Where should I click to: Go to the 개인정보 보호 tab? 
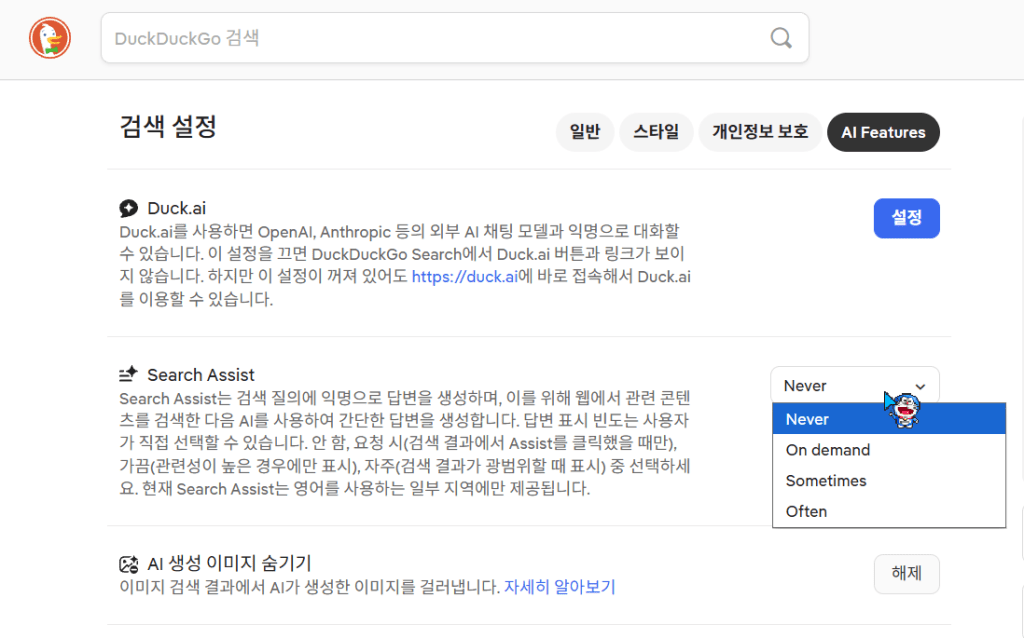pyautogui.click(x=760, y=132)
